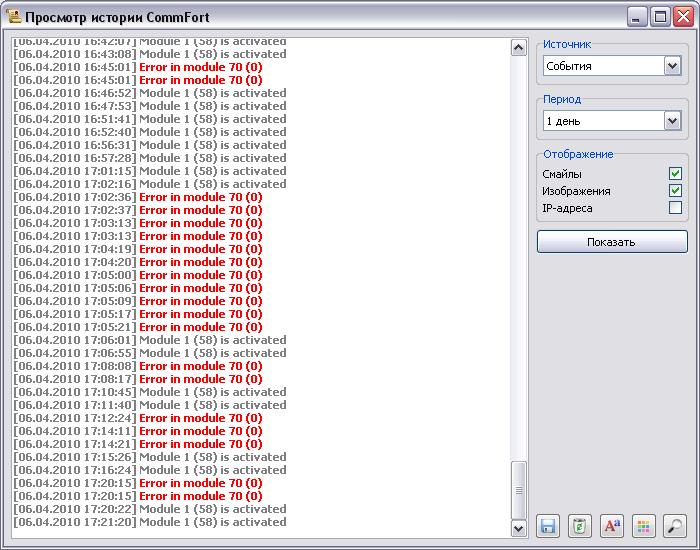Select the 17:21:20 Module 1 activated entry
Viewport: 700px width, 550px height.
tap(150, 522)
